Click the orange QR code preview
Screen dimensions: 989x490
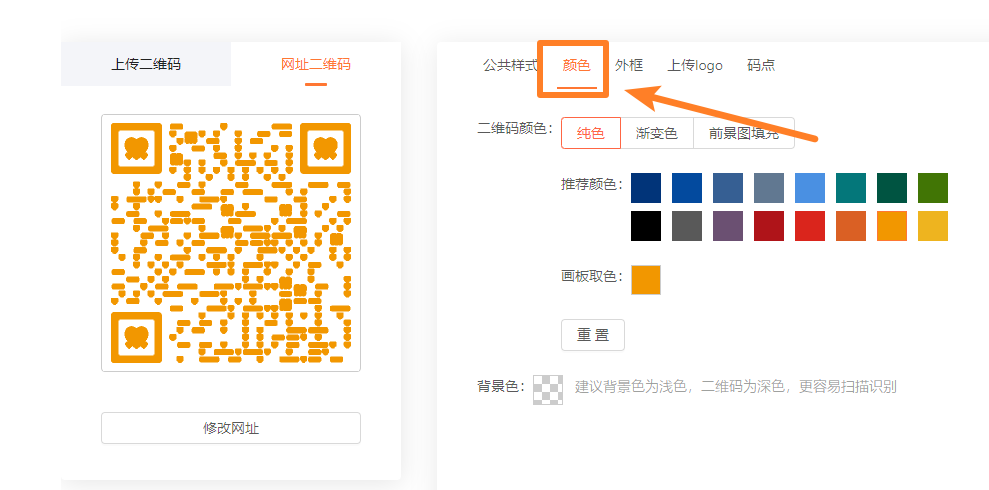pyautogui.click(x=231, y=243)
